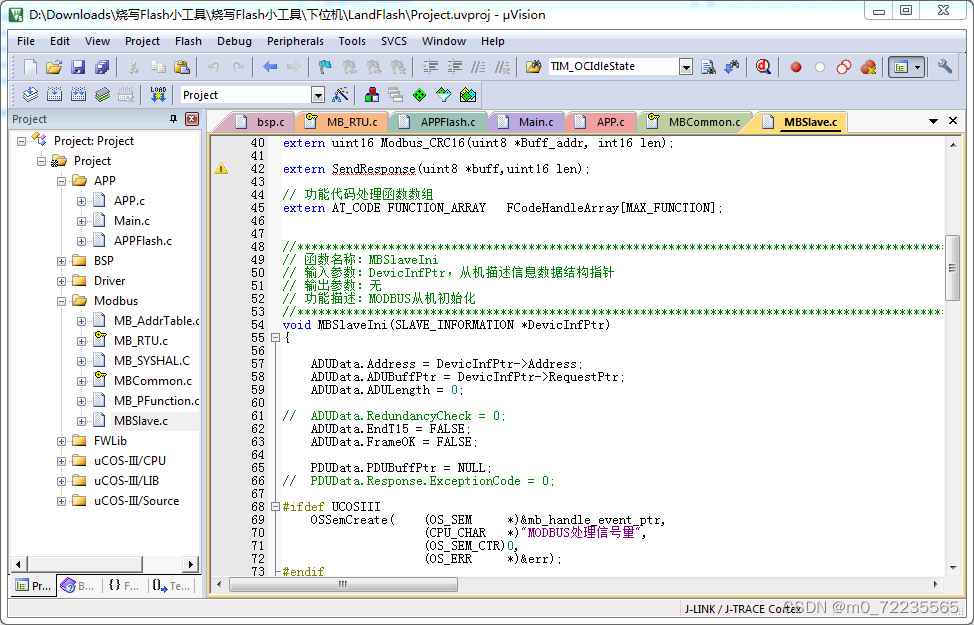Click the Paste clipboard icon

182,66
